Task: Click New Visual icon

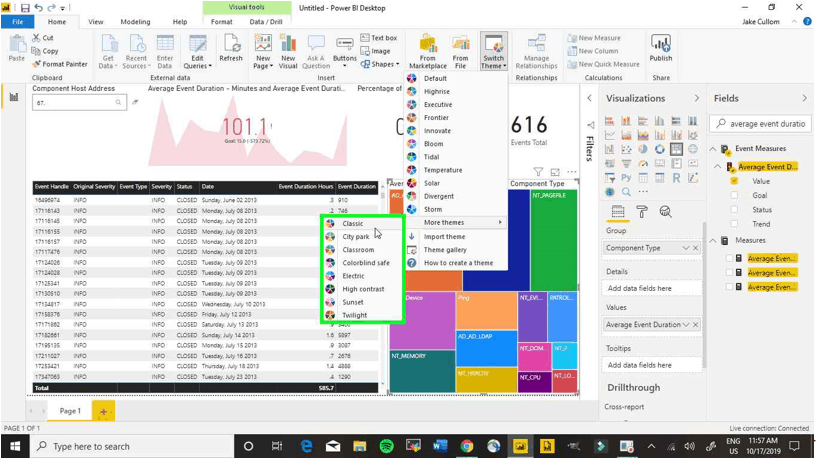Action: (x=288, y=51)
